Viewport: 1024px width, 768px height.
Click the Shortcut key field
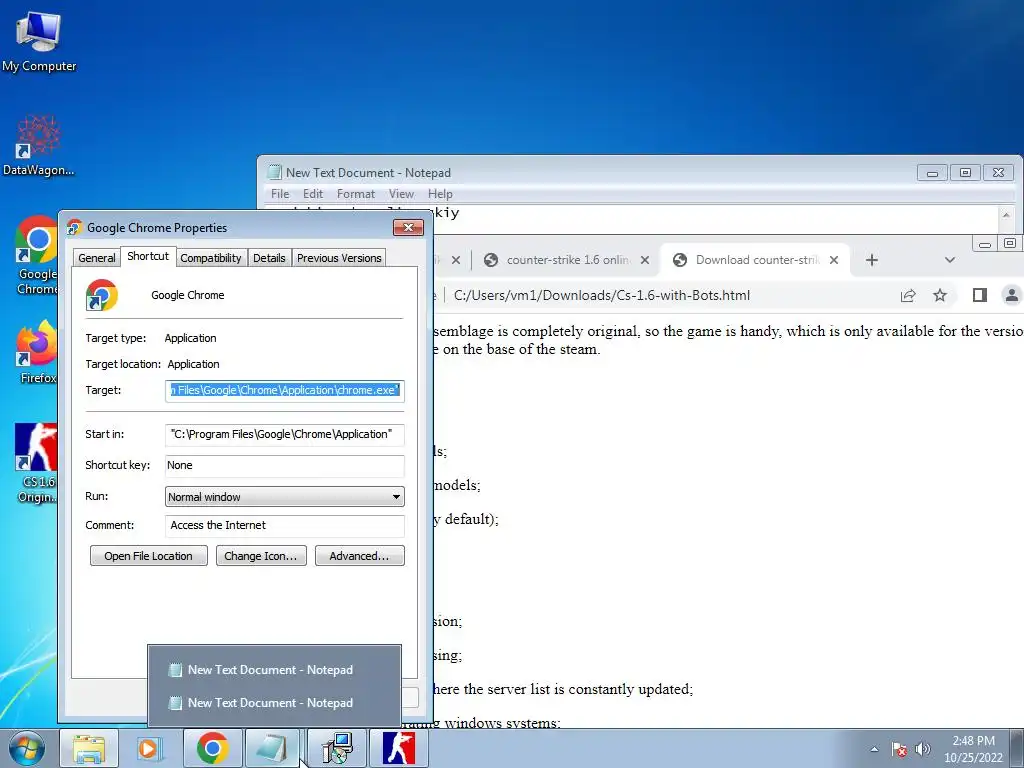285,466
